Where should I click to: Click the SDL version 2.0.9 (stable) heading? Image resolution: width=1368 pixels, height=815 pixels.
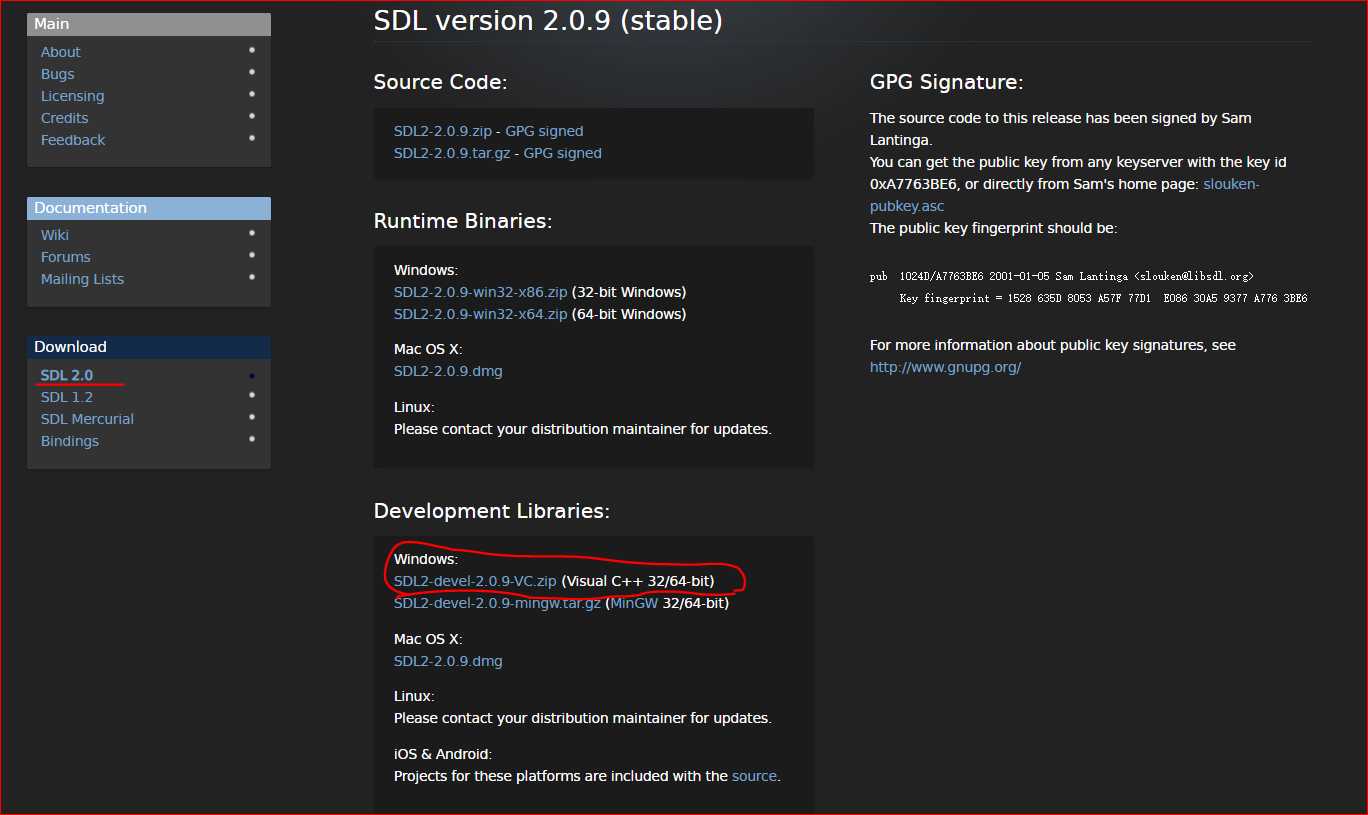[548, 20]
